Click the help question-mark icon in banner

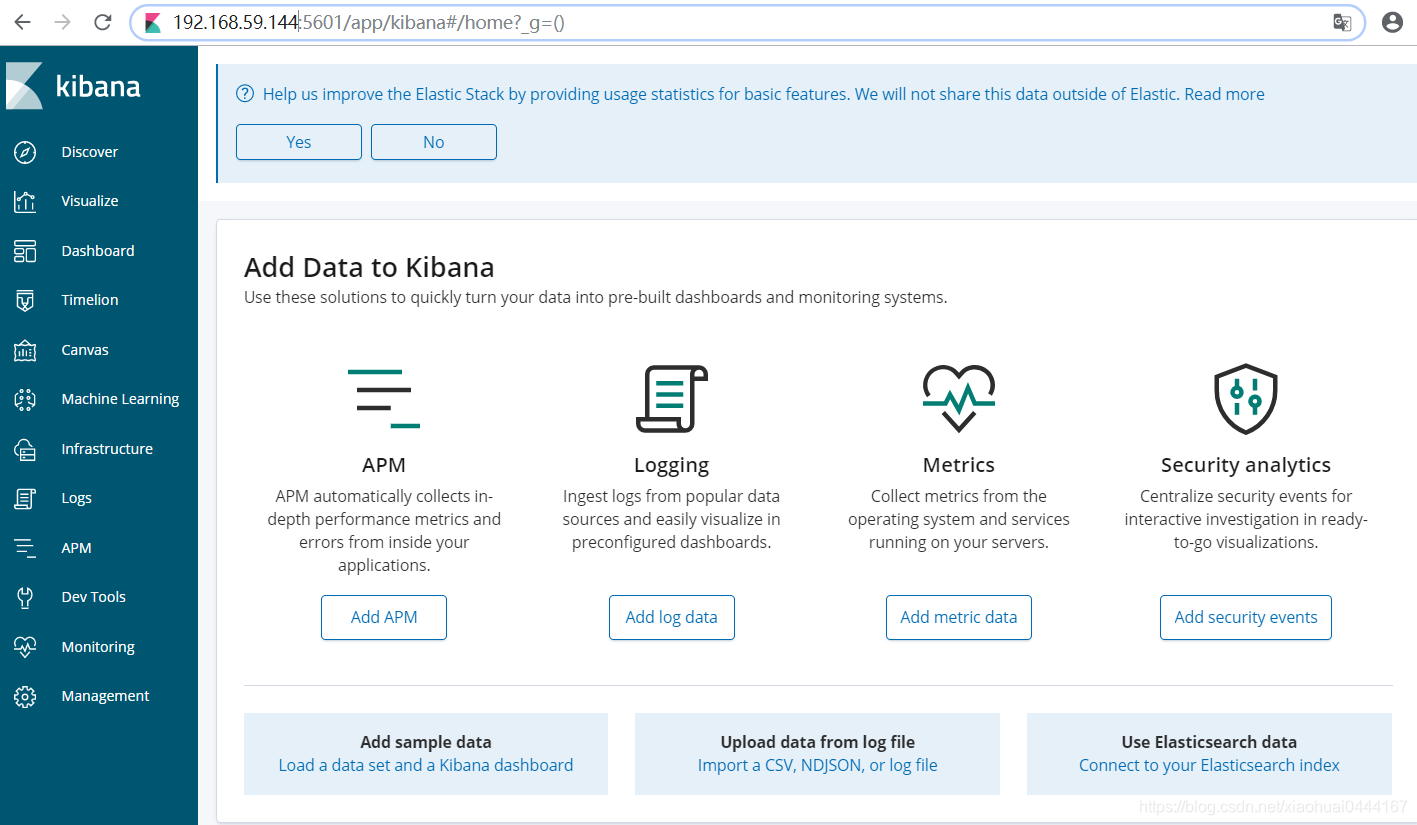(x=245, y=94)
